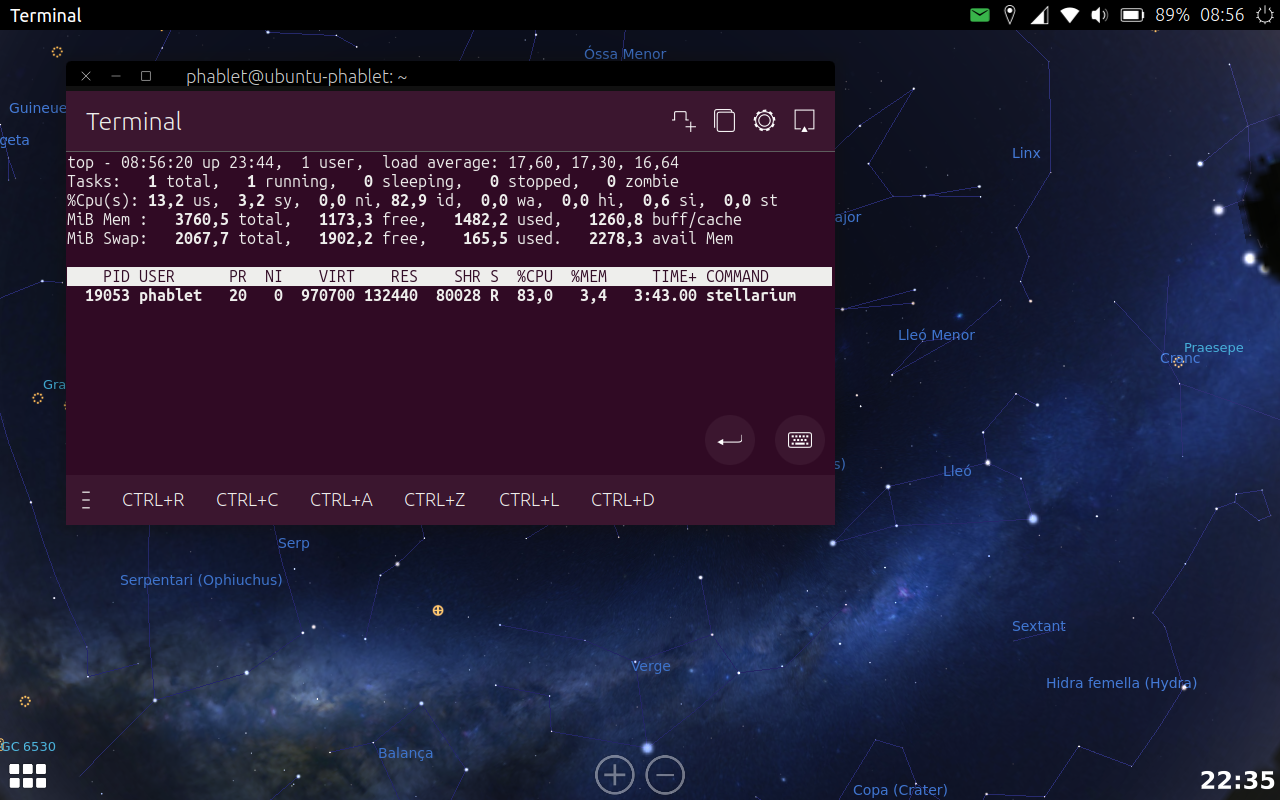Zoom out with Stellarium minus button

pos(665,774)
